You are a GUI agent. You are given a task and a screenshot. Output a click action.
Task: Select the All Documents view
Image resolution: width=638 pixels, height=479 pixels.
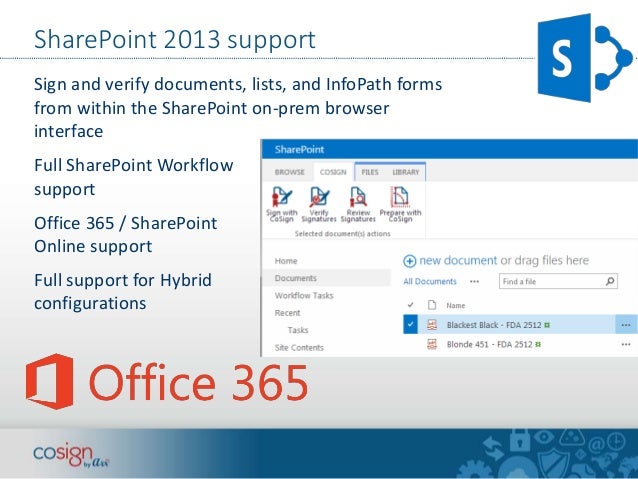(430, 281)
